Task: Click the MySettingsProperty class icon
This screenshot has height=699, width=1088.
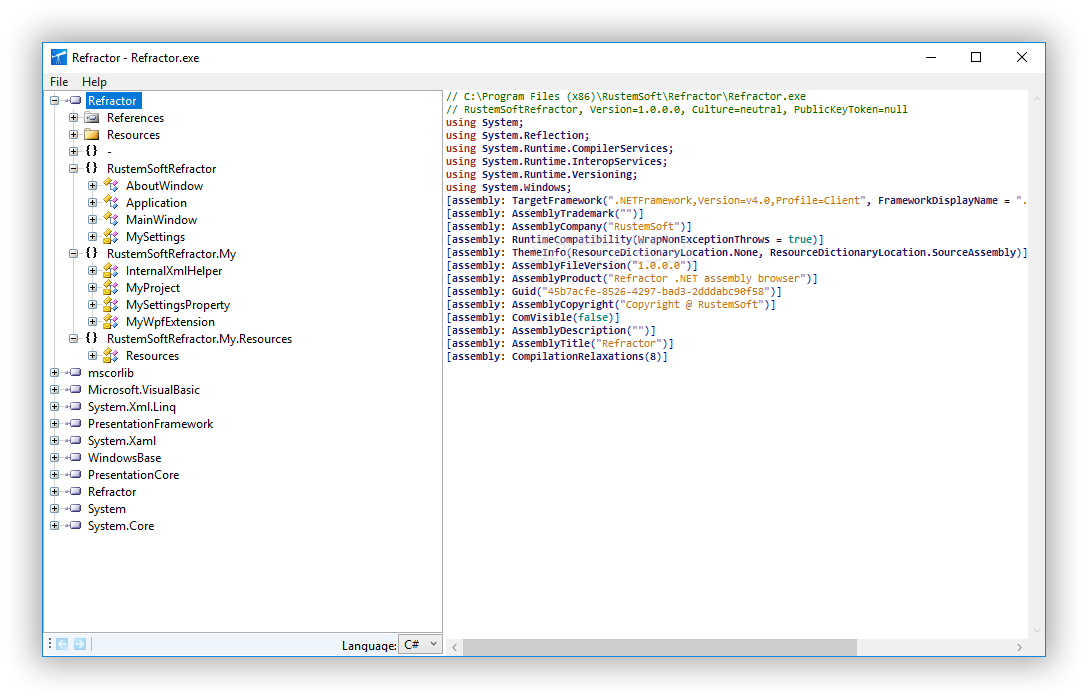Action: [x=111, y=305]
